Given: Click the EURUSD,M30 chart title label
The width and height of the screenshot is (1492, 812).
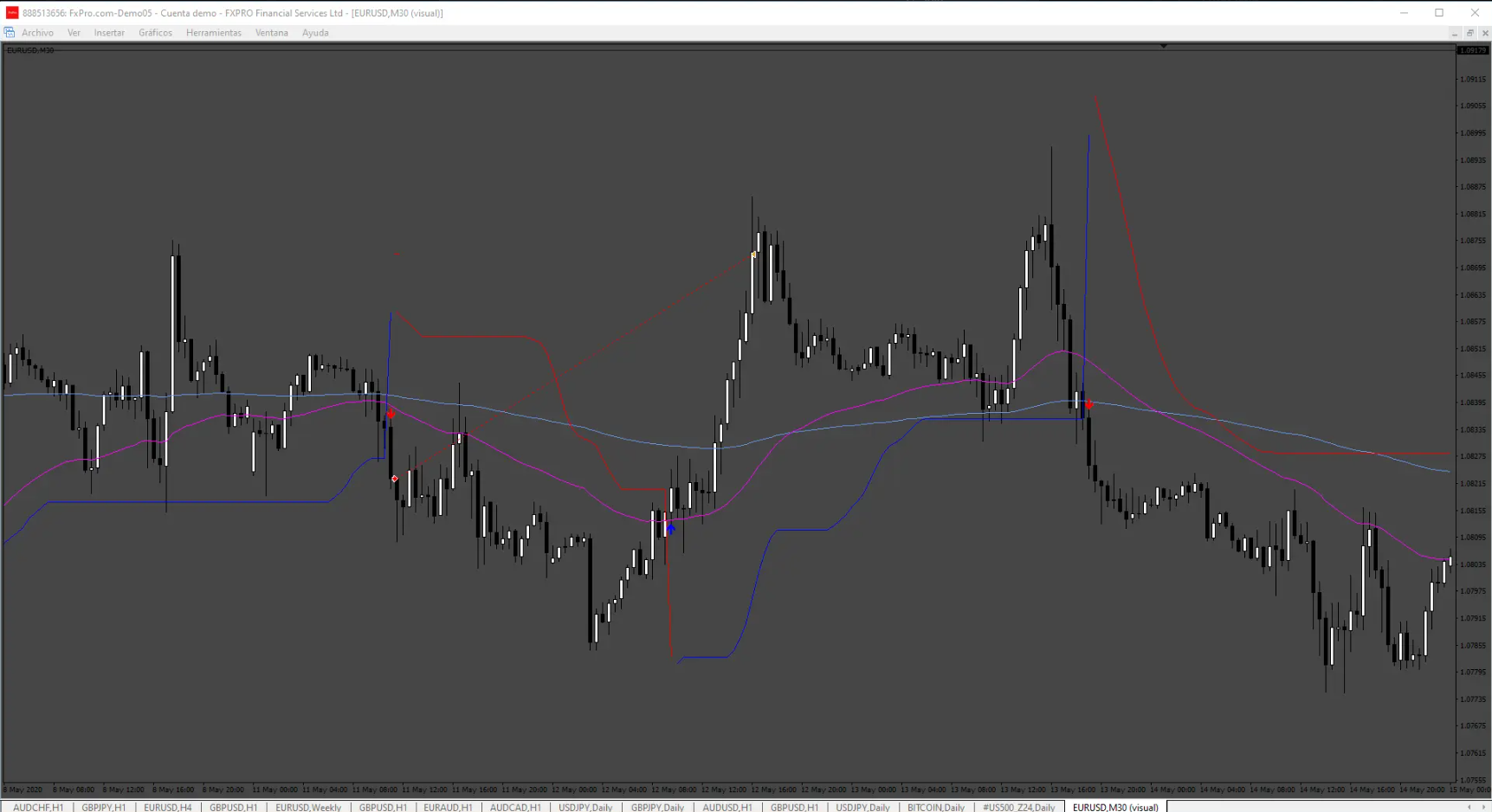Looking at the screenshot, I should pos(30,50).
